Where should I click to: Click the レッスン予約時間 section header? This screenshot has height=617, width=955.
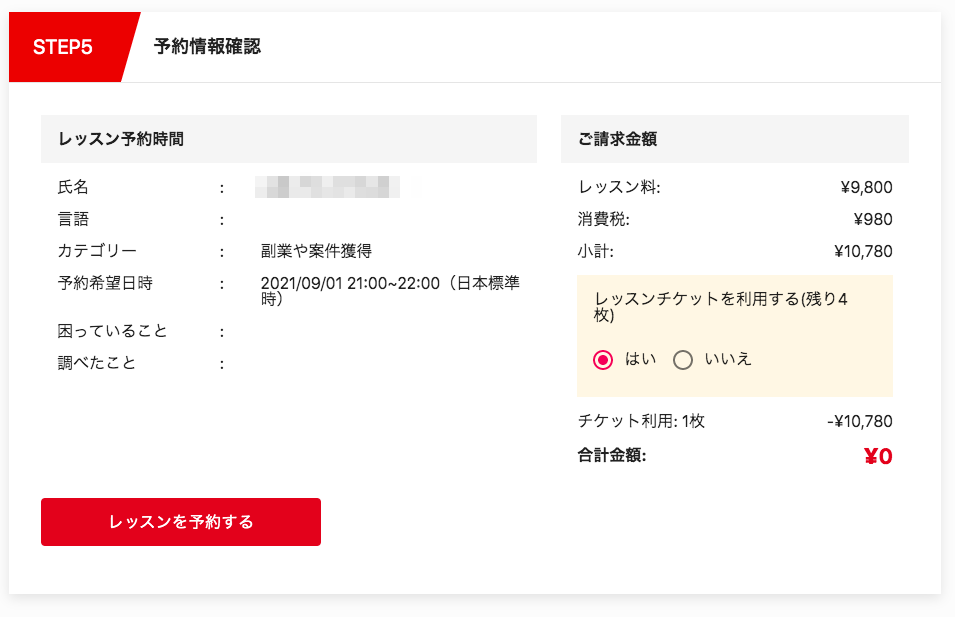click(x=121, y=139)
